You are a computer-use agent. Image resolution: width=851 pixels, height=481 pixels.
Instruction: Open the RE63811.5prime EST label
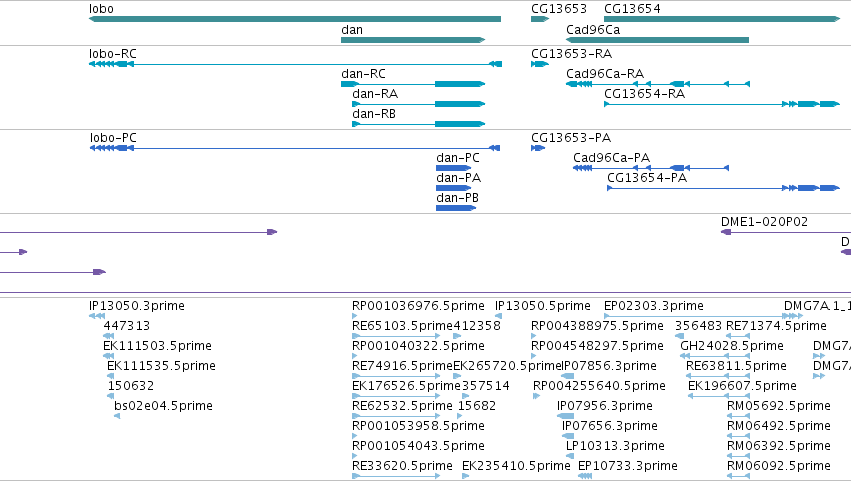click(x=736, y=366)
